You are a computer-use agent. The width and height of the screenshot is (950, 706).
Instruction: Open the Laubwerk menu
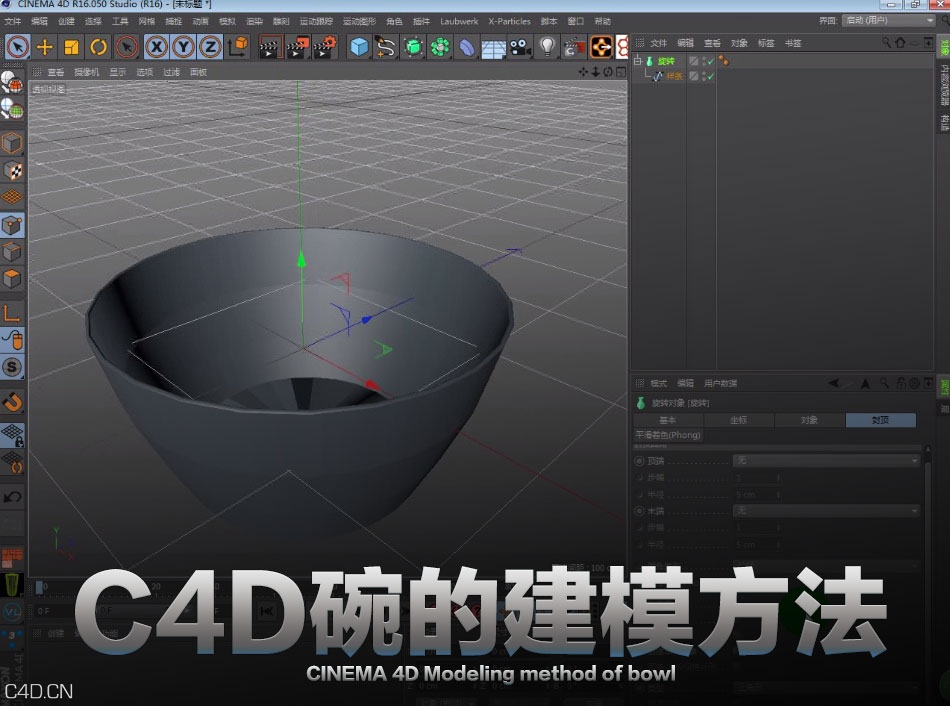459,21
